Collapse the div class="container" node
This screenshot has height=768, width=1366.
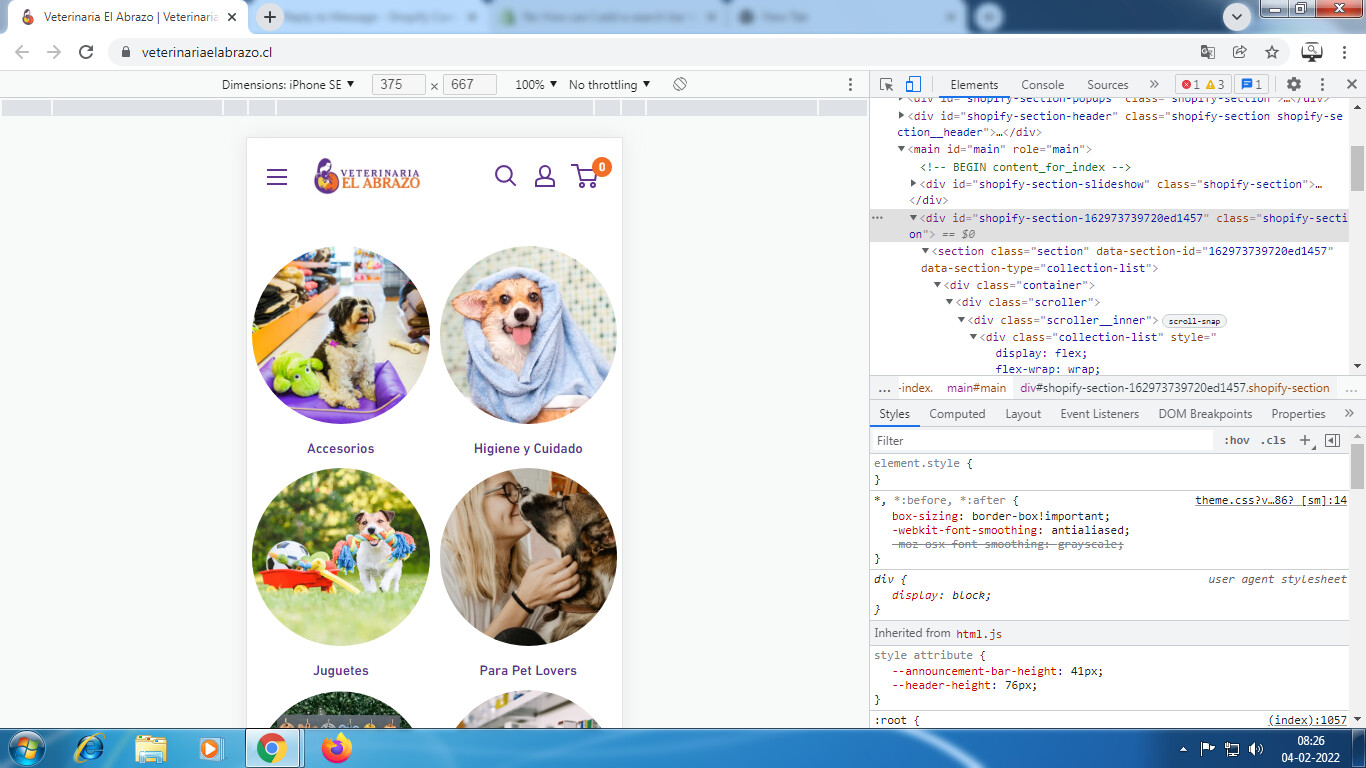point(938,285)
